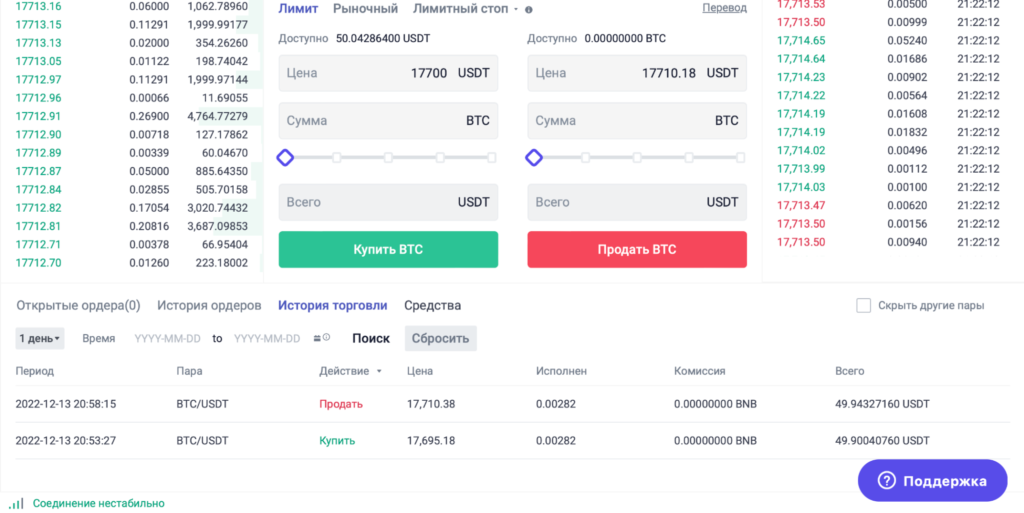Image resolution: width=1024 pixels, height=513 pixels.
Task: Click the start date YYYY-MM-DD field
Action: point(167,338)
